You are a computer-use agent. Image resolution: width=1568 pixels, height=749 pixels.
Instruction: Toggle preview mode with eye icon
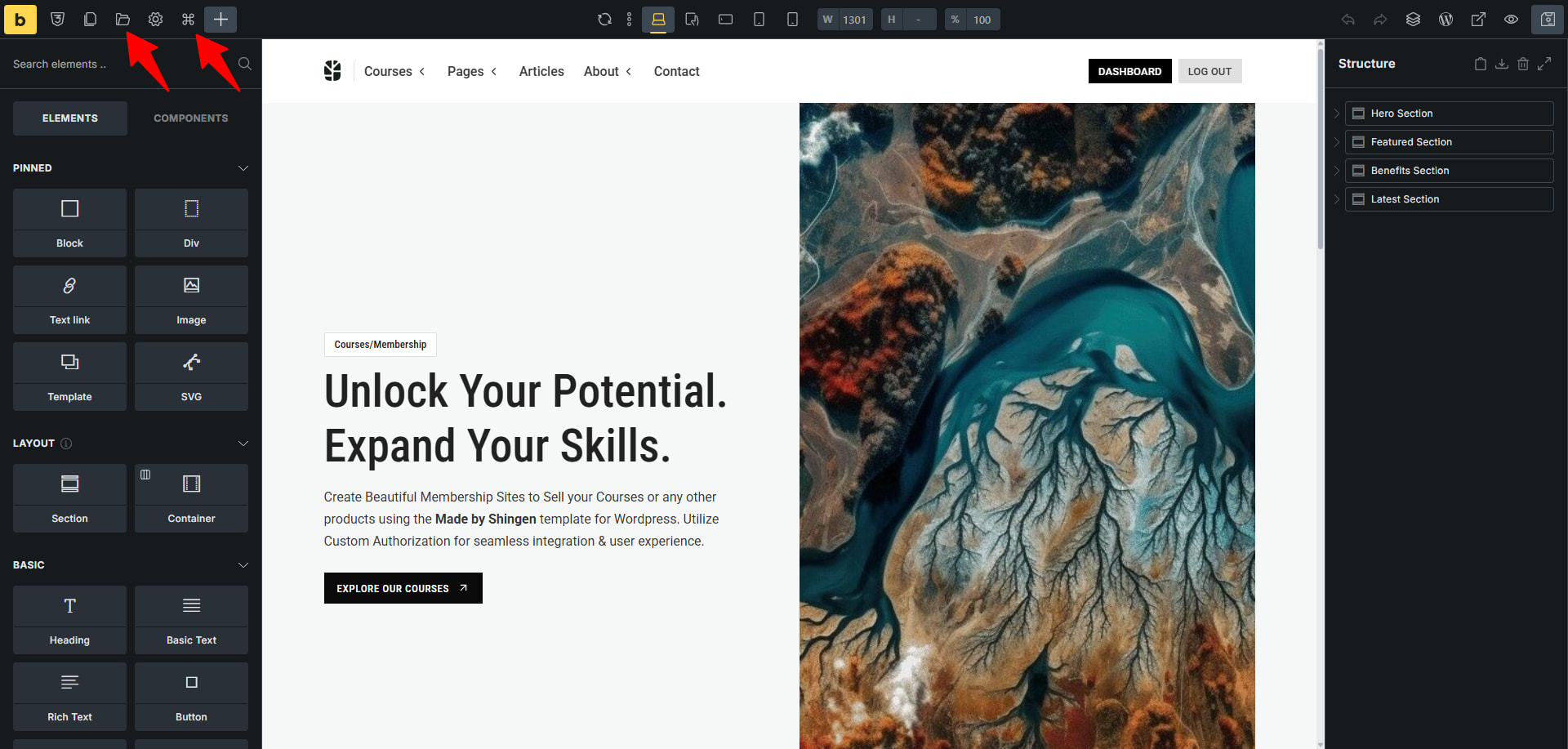(x=1511, y=20)
